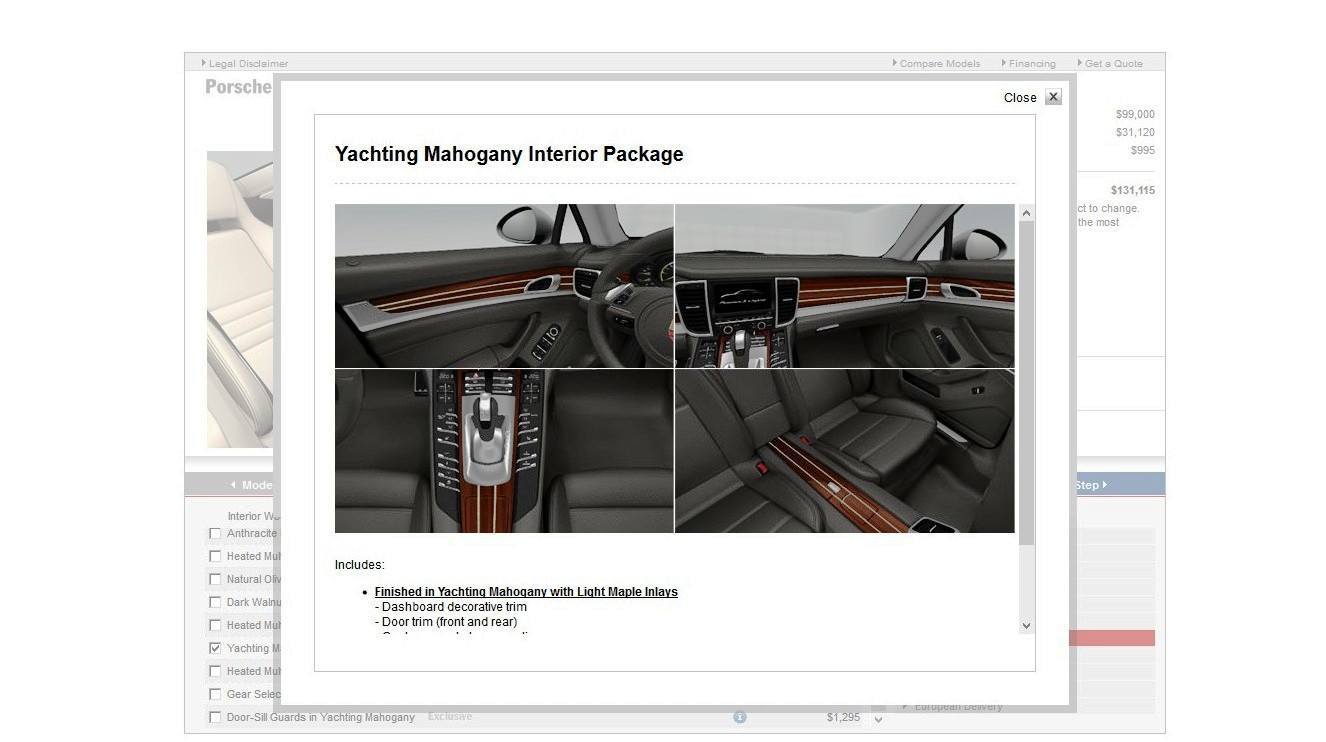Expand the European Delivery section
The height and width of the screenshot is (742, 1326).
click(957, 706)
